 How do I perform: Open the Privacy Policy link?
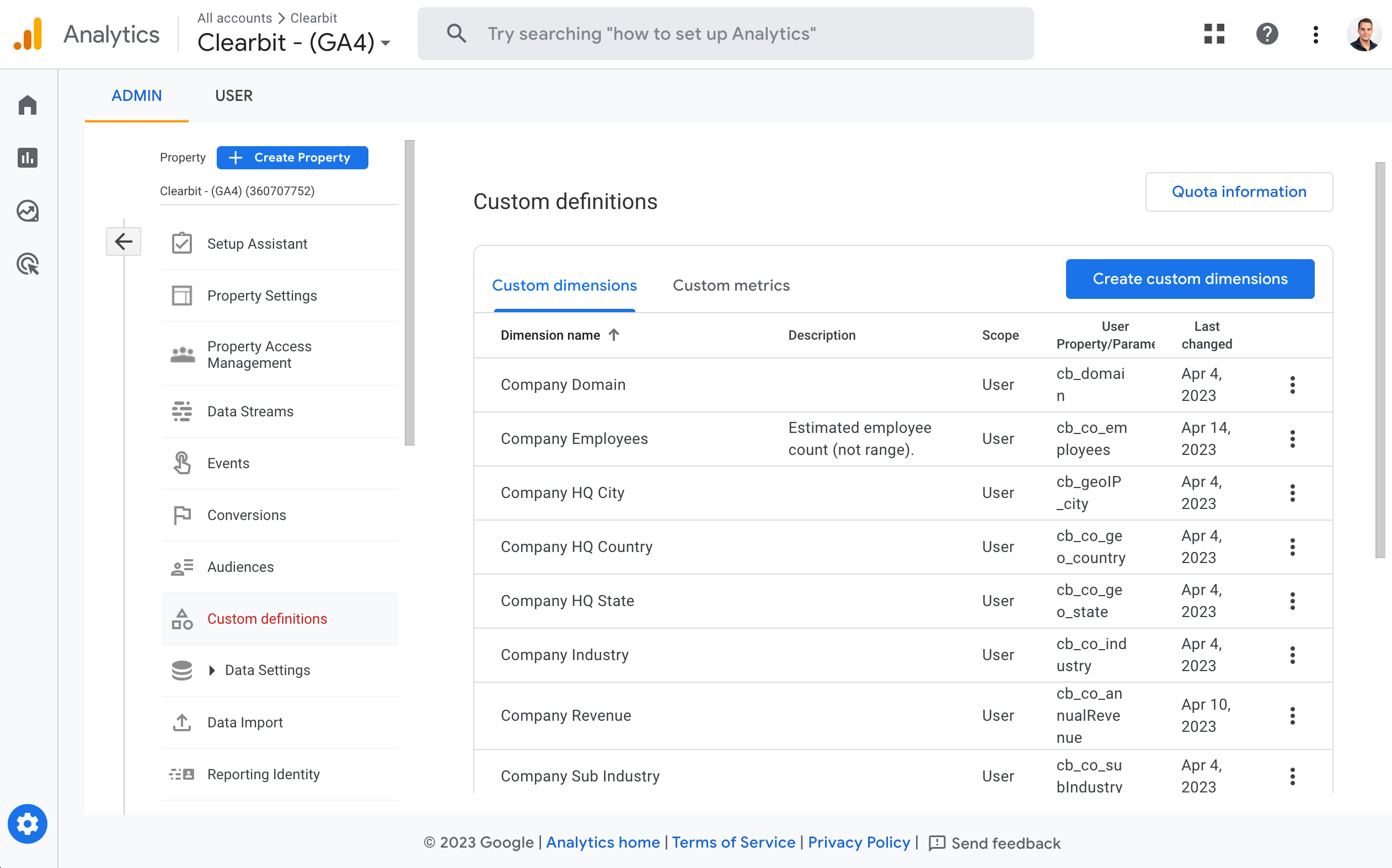pyautogui.click(x=859, y=842)
